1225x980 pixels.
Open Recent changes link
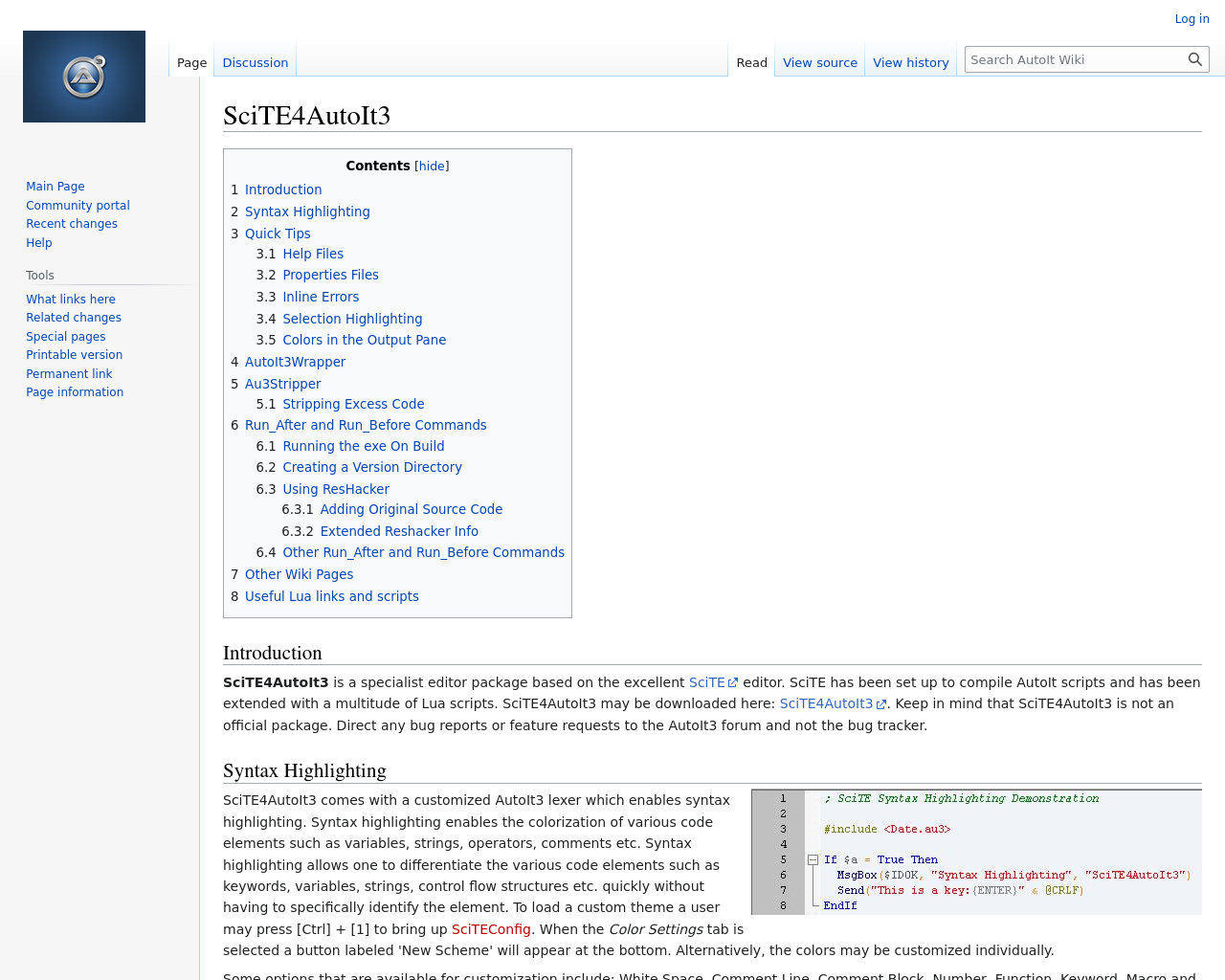tap(72, 224)
